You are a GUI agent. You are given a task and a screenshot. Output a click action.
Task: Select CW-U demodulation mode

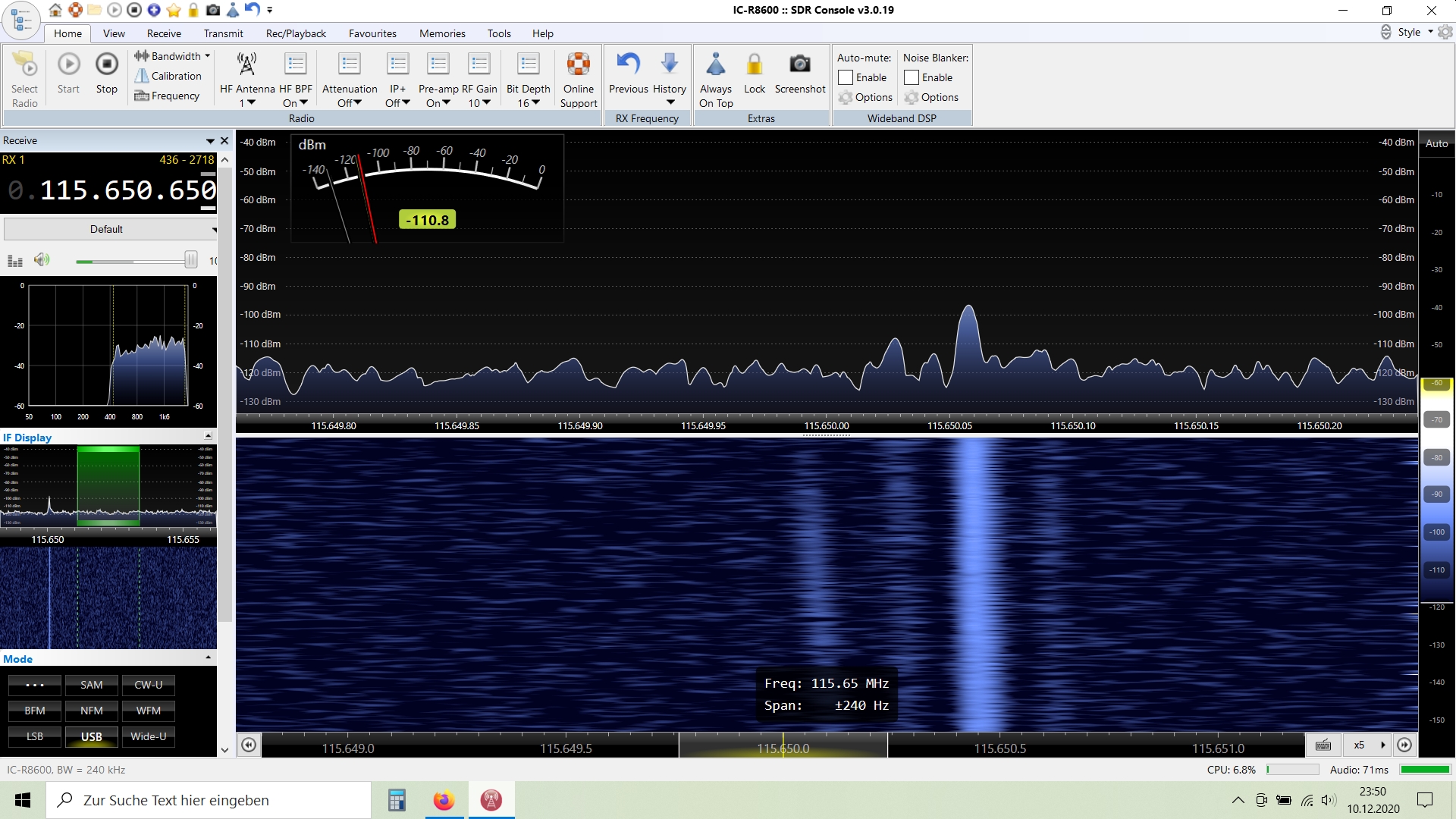[149, 685]
